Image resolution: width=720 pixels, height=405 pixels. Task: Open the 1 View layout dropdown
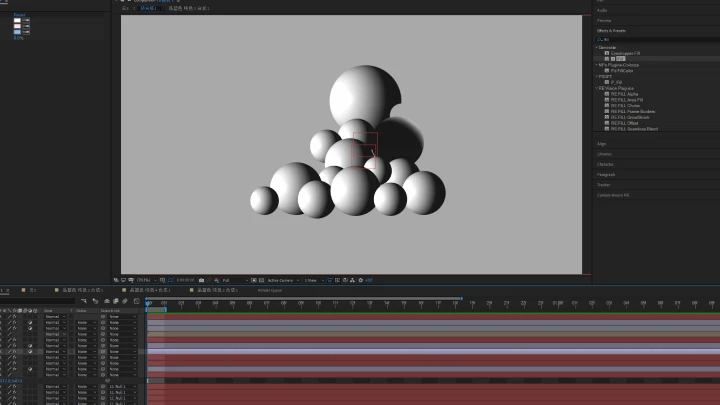pyautogui.click(x=314, y=280)
